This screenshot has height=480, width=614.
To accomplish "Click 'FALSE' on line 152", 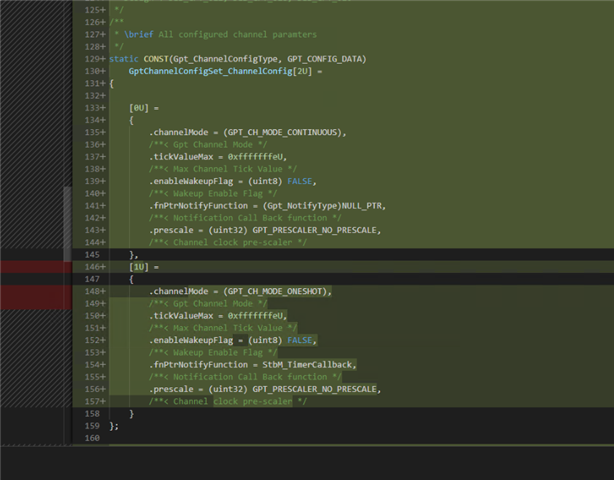I will point(300,340).
